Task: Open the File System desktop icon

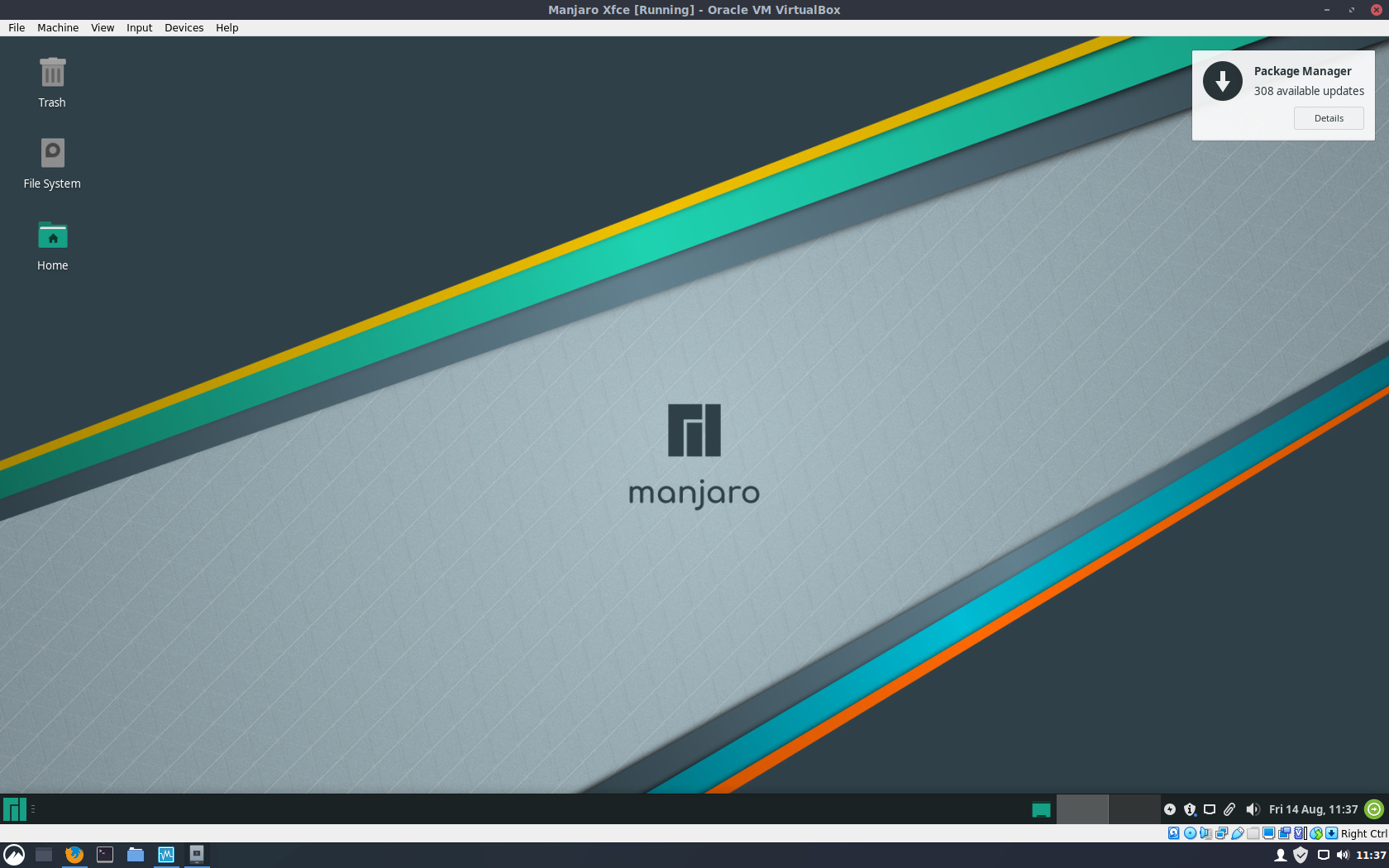Action: click(x=52, y=164)
